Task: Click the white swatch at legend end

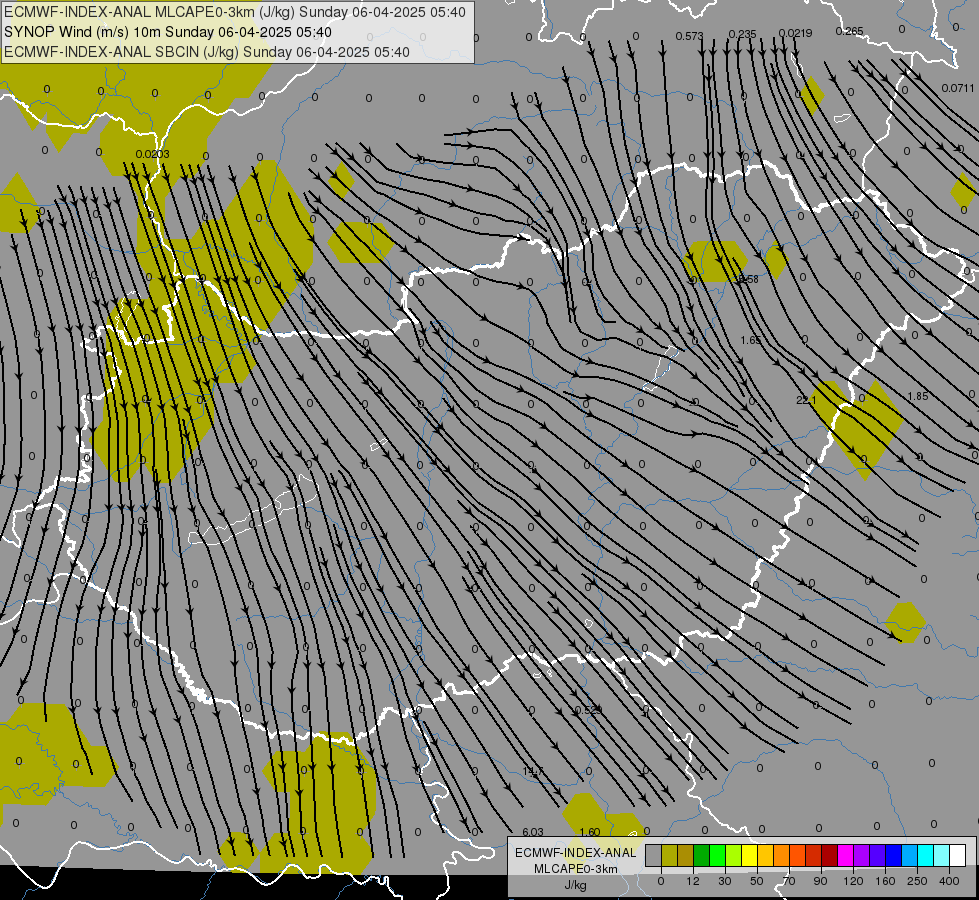Action: (958, 855)
